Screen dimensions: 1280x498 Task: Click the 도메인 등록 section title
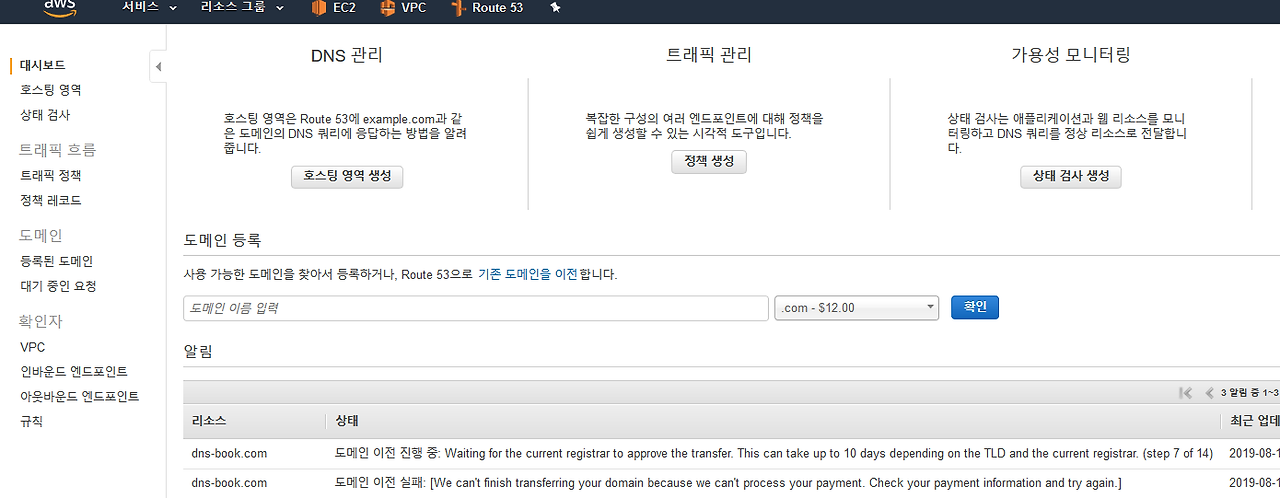[222, 240]
